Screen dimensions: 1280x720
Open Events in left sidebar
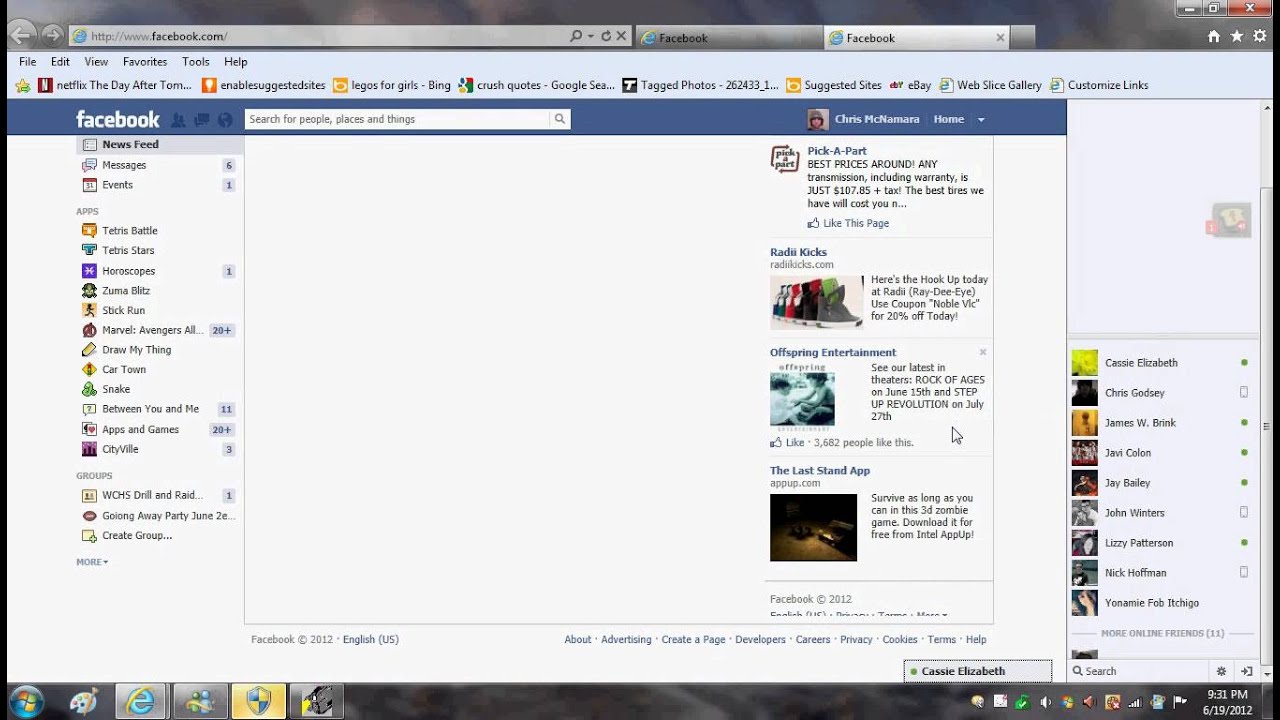tap(117, 185)
